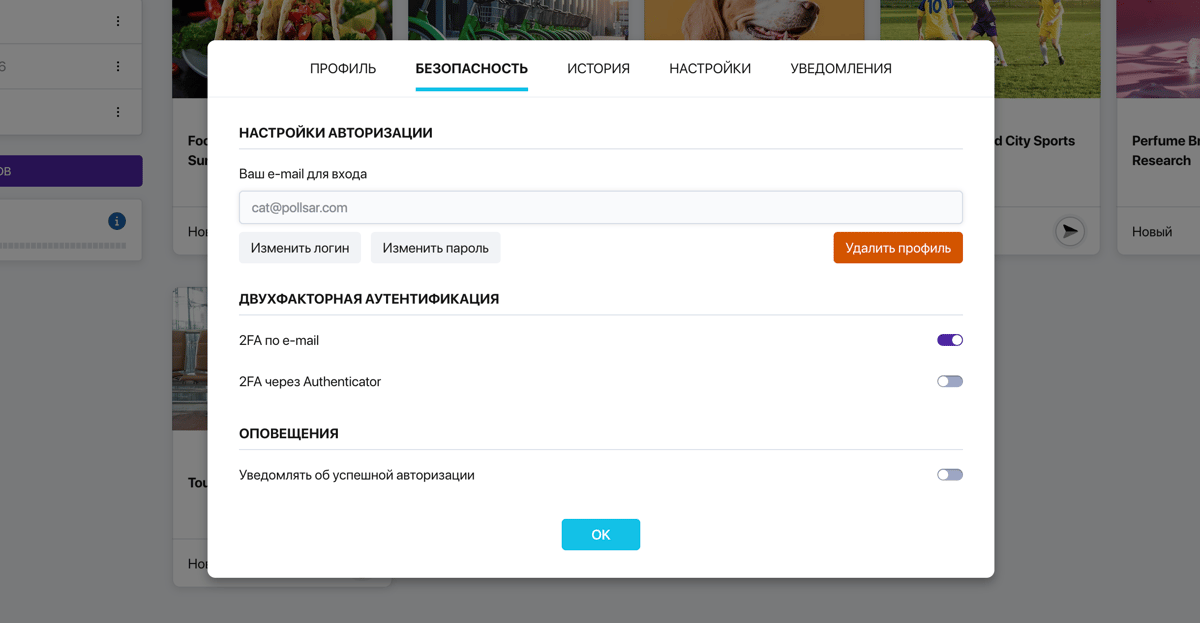Click the blue info icon in left panel
Image resolution: width=1200 pixels, height=623 pixels.
[117, 221]
